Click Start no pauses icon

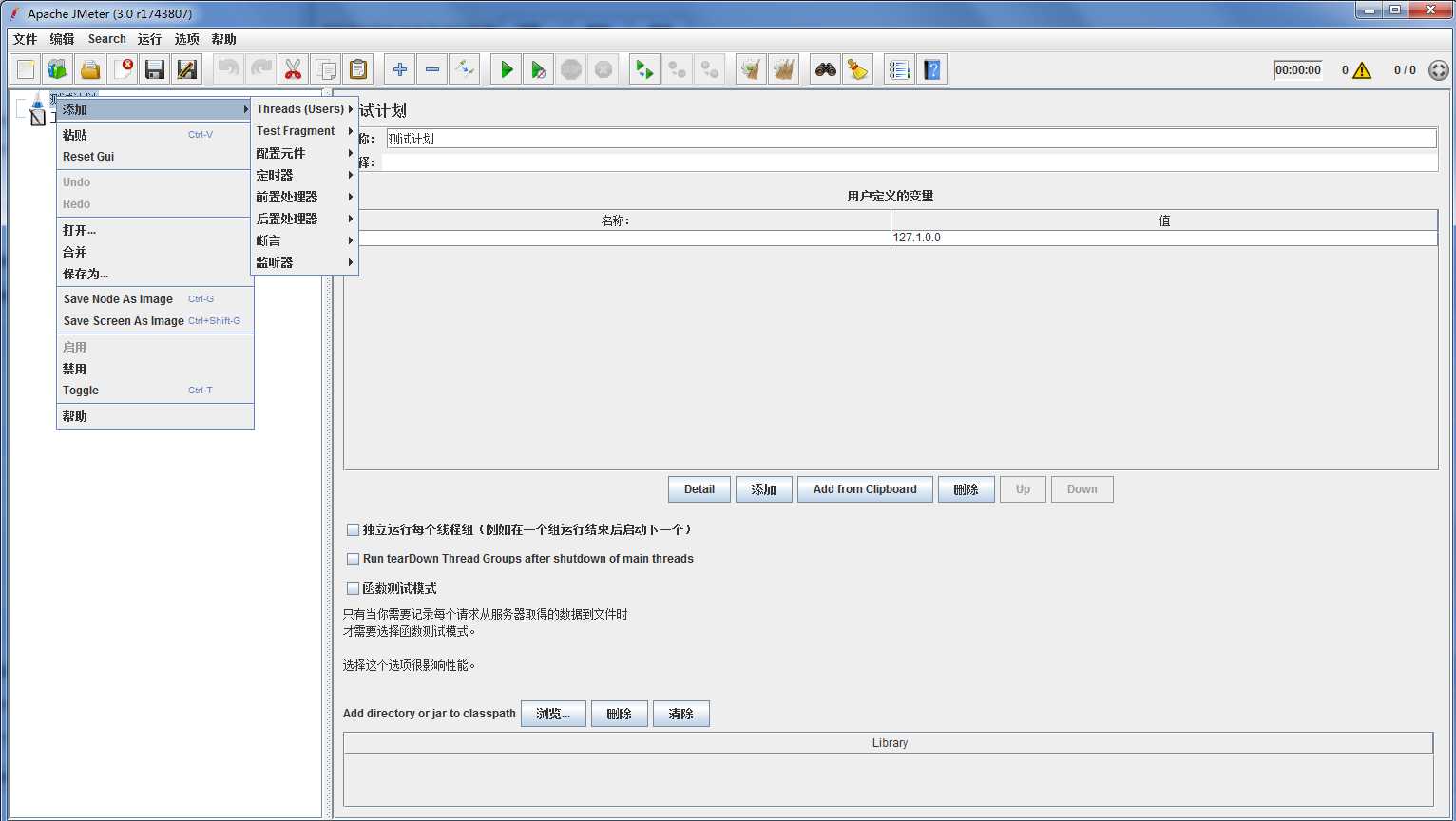click(x=538, y=69)
